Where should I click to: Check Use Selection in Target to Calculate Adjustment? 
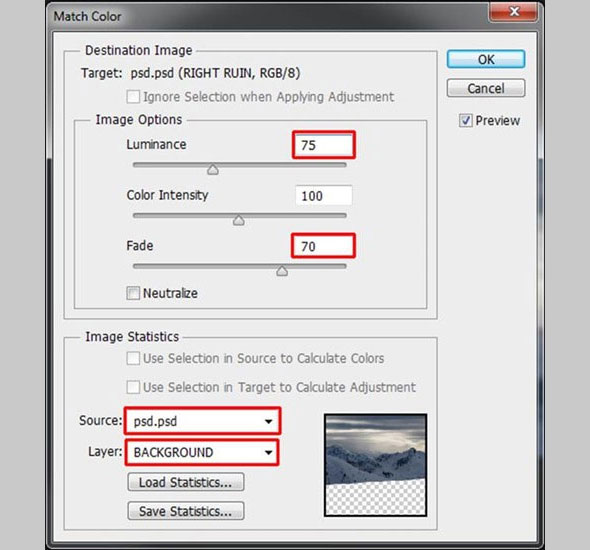tap(133, 387)
